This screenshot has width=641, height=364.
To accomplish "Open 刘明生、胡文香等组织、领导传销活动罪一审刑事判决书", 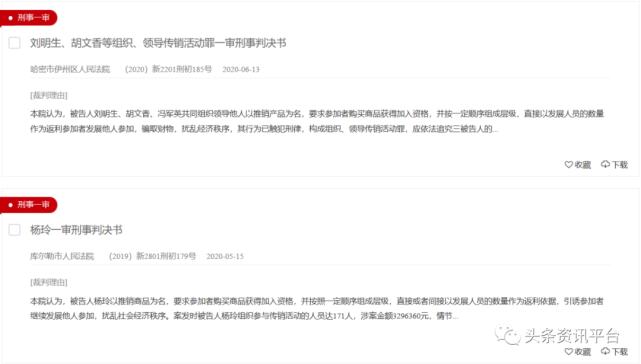I will pos(158,43).
